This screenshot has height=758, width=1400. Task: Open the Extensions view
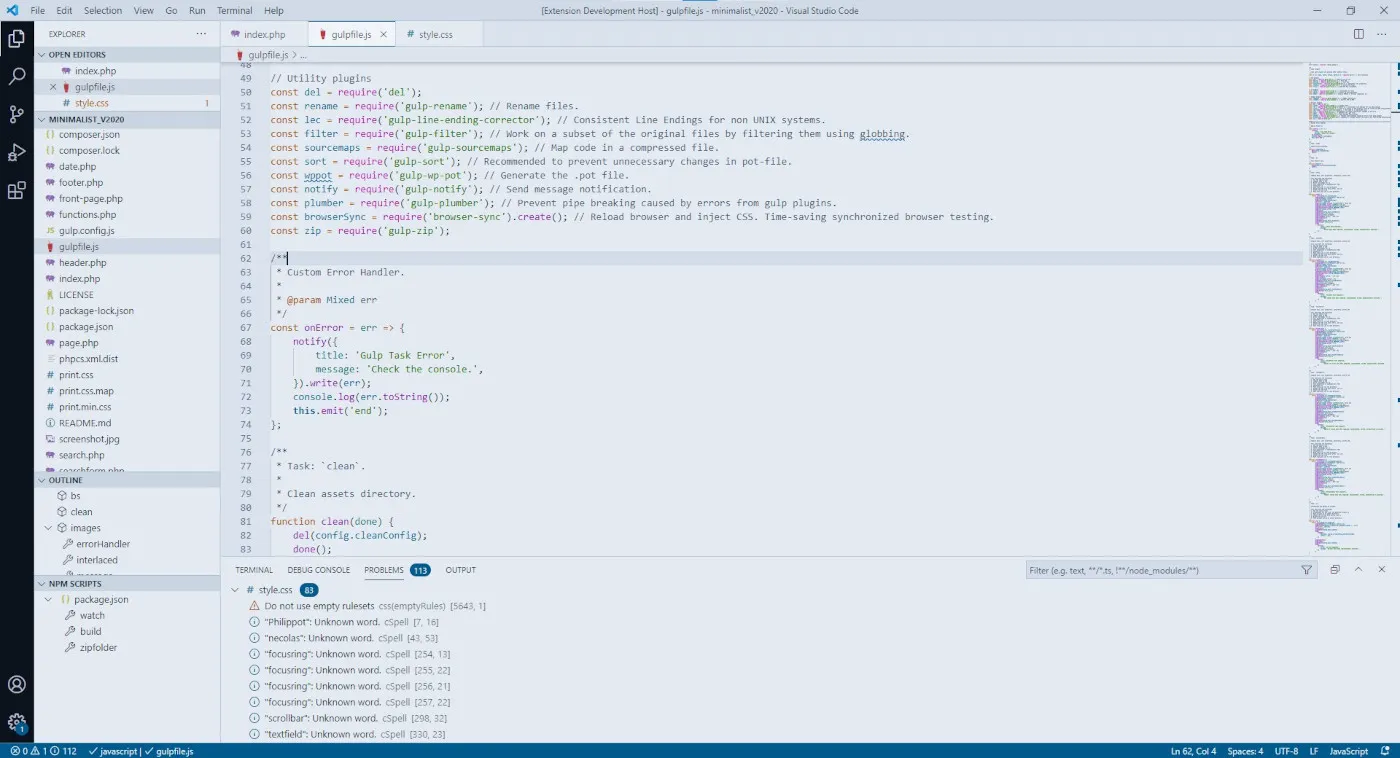click(x=17, y=190)
